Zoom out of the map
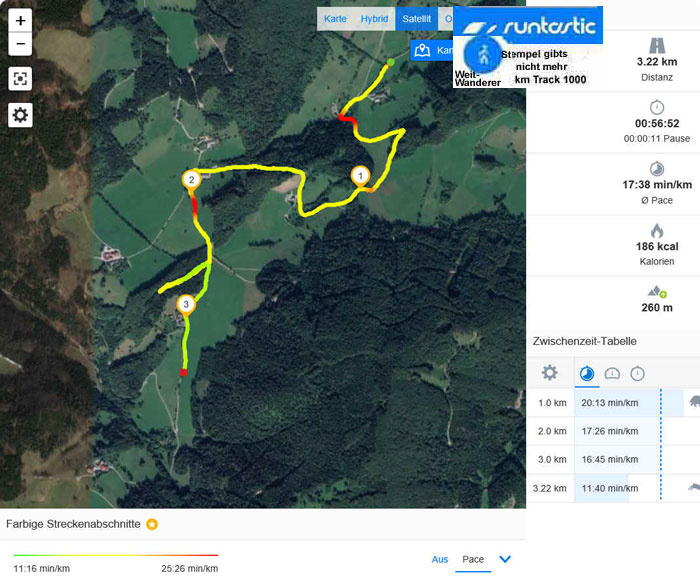The width and height of the screenshot is (700, 578). tap(20, 44)
